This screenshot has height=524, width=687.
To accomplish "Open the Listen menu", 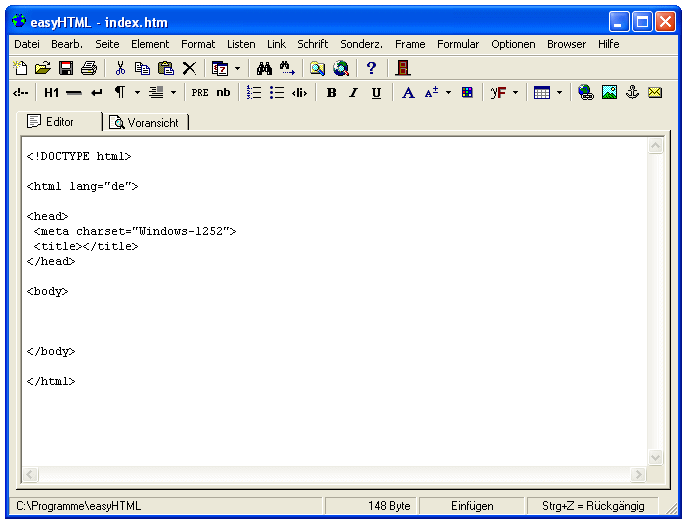I will point(241,44).
